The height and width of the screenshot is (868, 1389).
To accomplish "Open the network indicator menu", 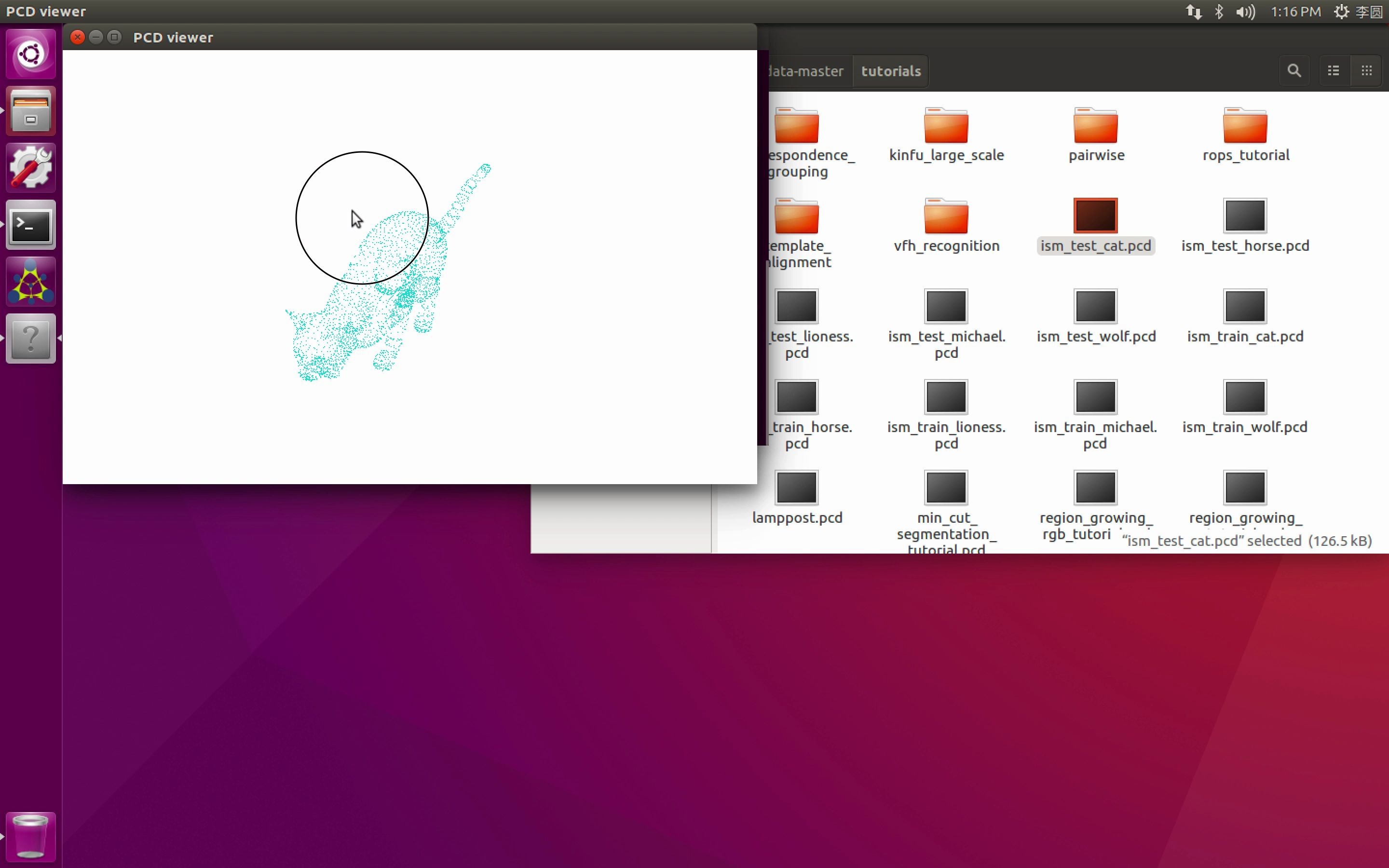I will (x=1194, y=12).
